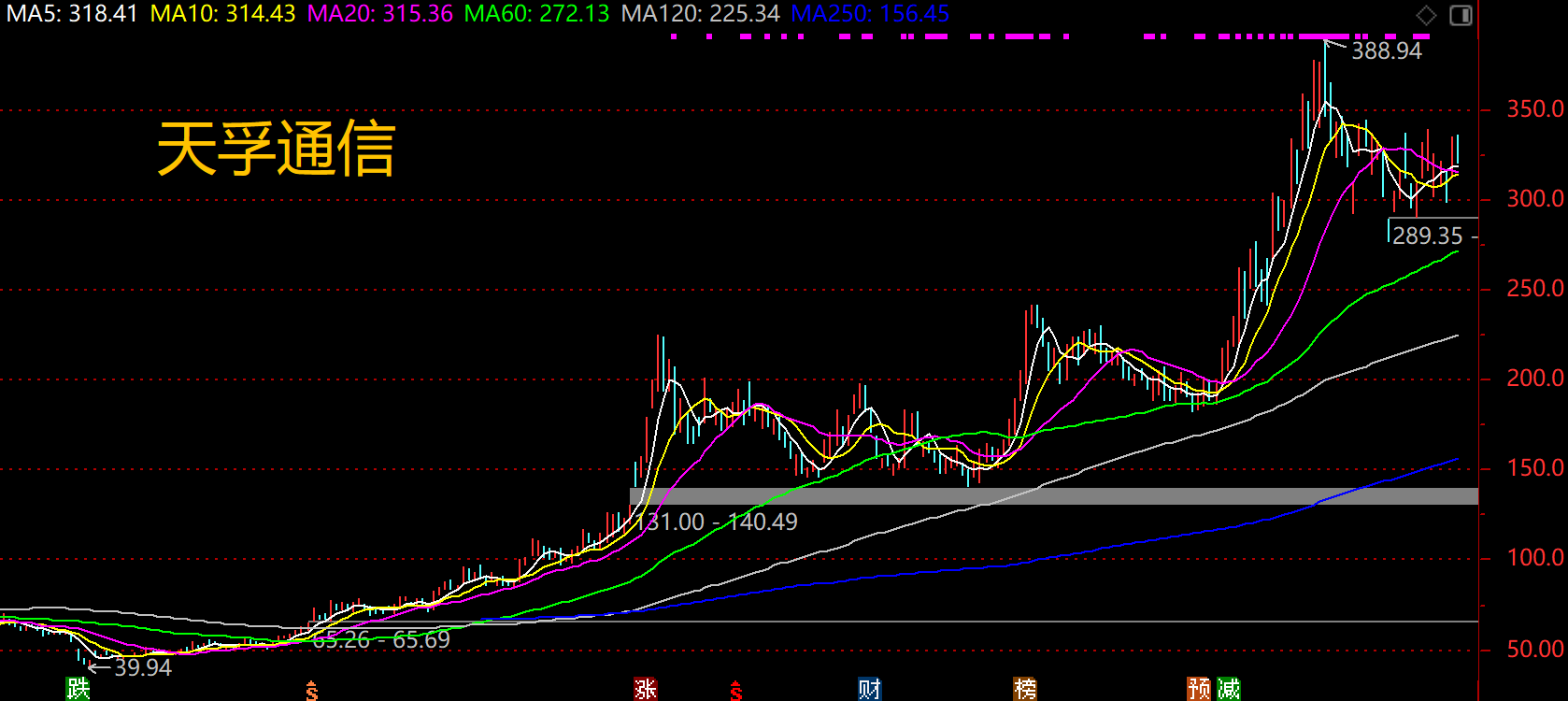Image resolution: width=1568 pixels, height=701 pixels.
Task: Open the blue 财 financial report marker
Action: point(870,689)
